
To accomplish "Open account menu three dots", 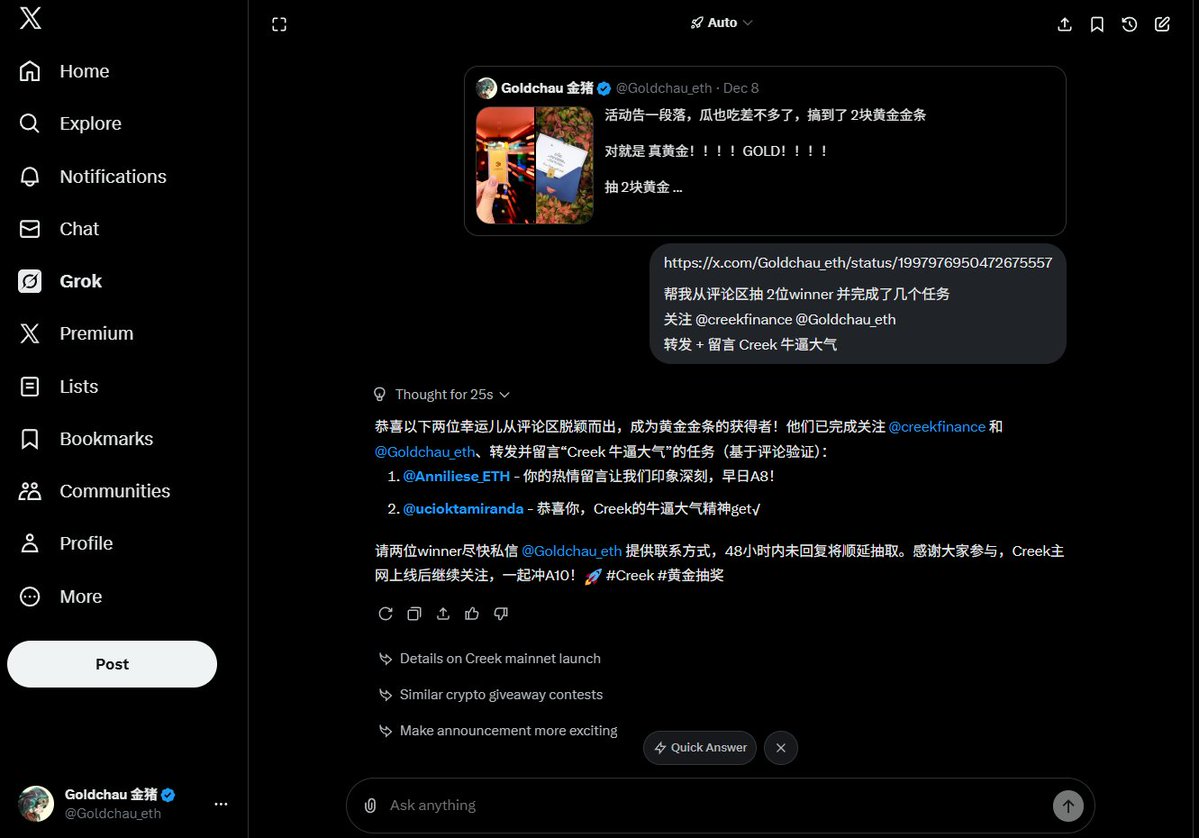I will coord(221,804).
